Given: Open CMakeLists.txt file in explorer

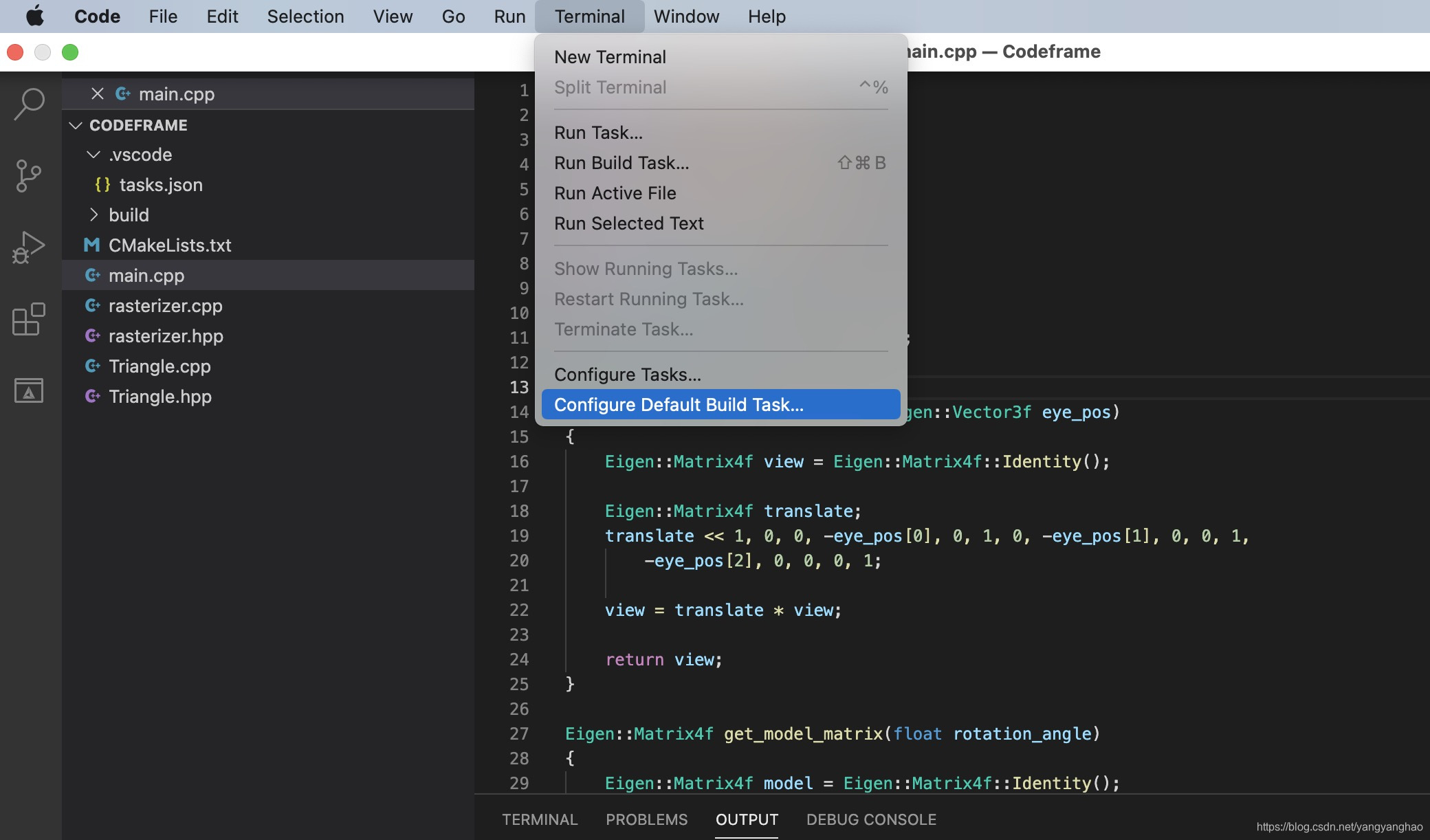Looking at the screenshot, I should (169, 245).
